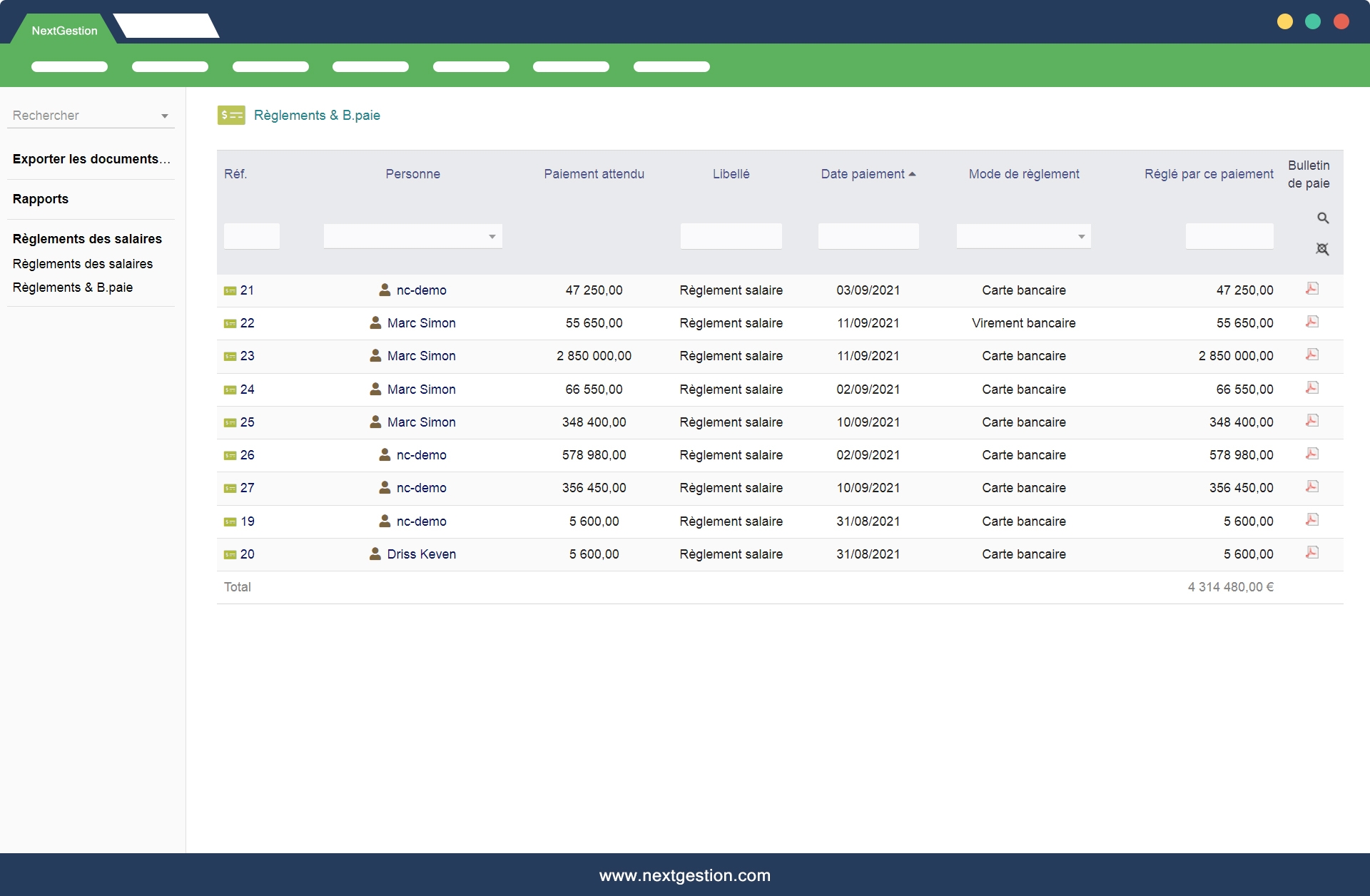Download the bulletin PDF for ref 26
This screenshot has height=896, width=1370.
pyautogui.click(x=1311, y=454)
